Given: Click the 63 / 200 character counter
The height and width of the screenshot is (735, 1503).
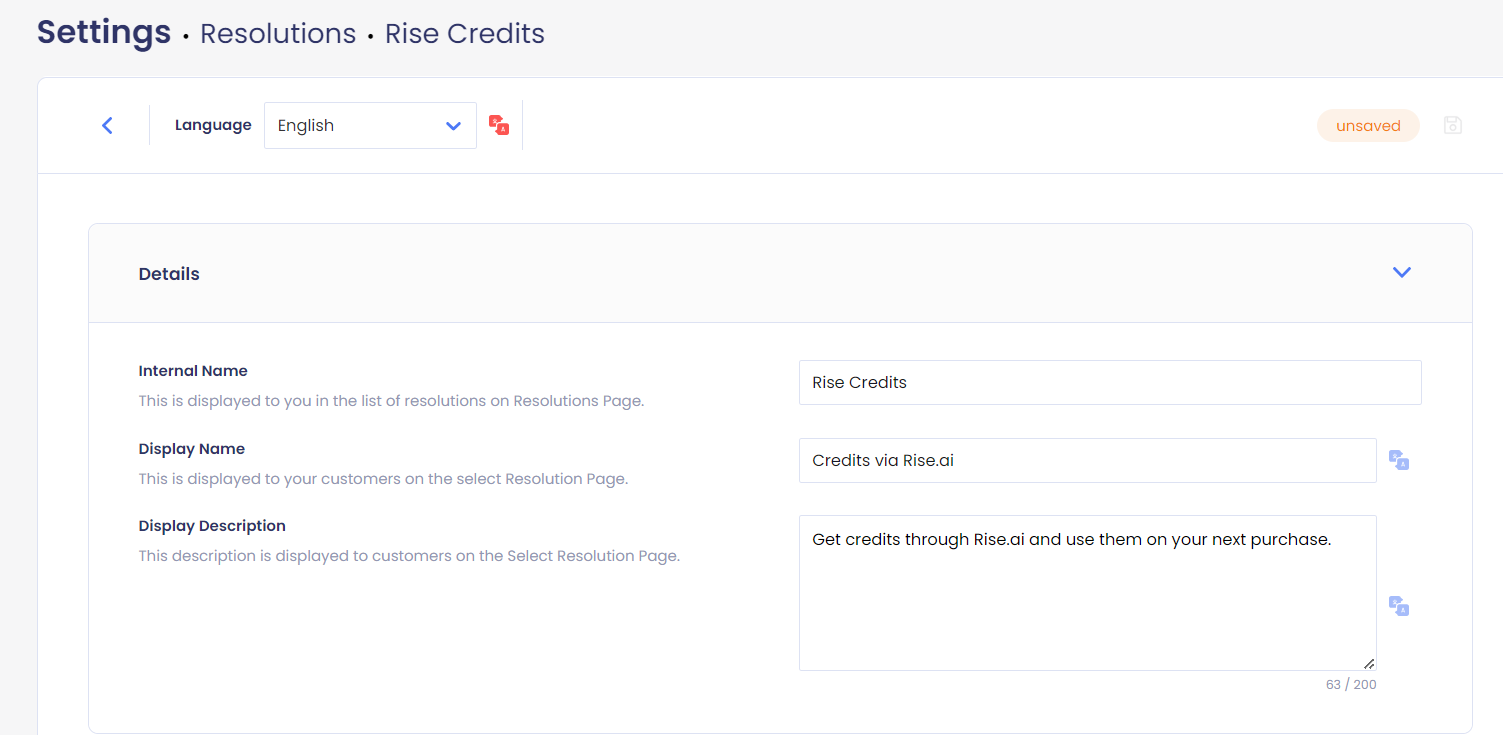Looking at the screenshot, I should [1351, 685].
